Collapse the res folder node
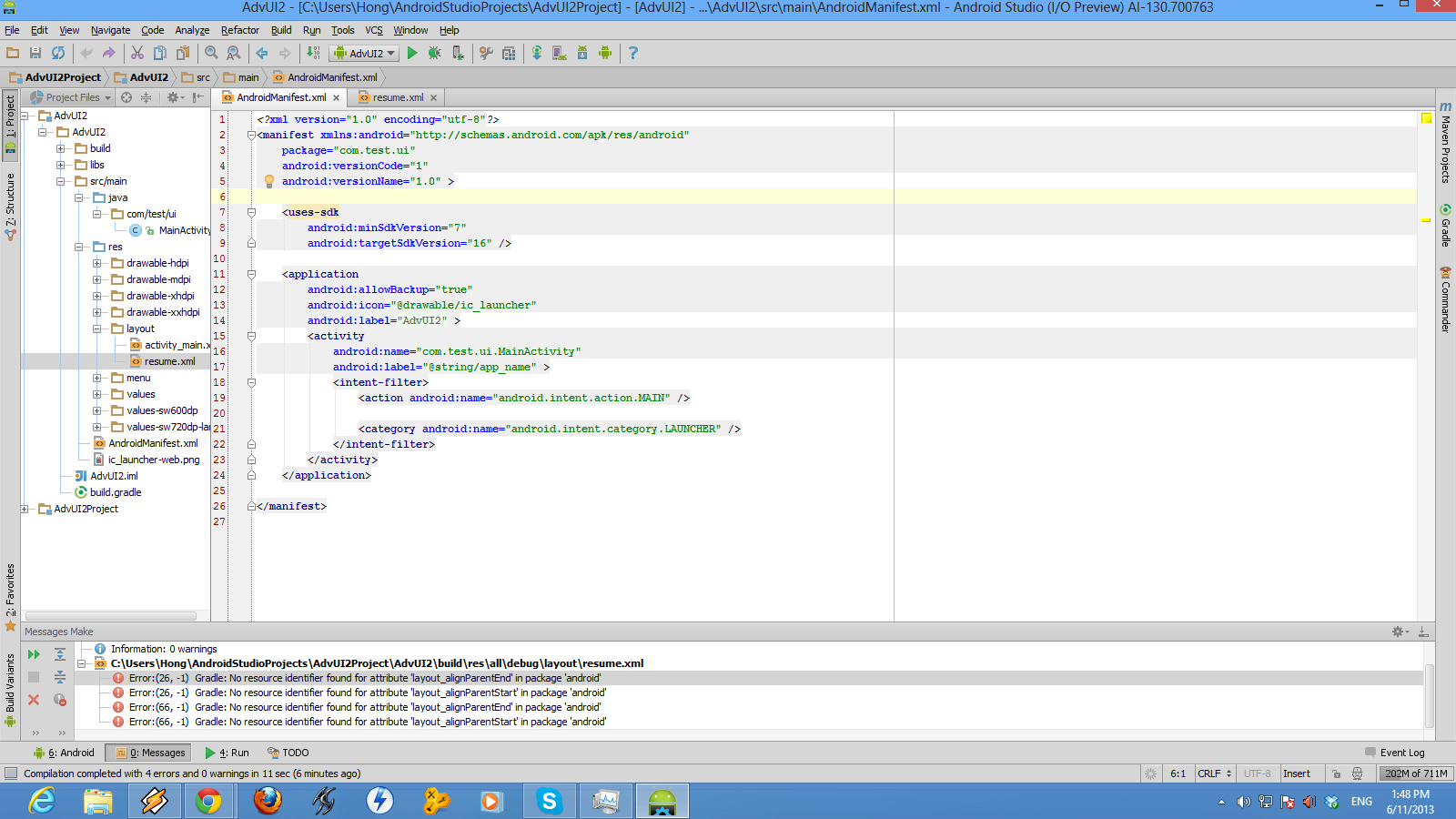The image size is (1456, 819). coord(78,247)
